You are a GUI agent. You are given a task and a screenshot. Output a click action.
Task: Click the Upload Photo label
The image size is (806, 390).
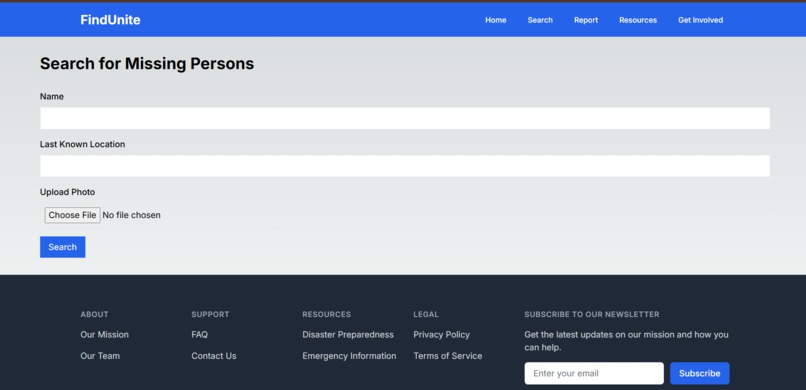(67, 192)
